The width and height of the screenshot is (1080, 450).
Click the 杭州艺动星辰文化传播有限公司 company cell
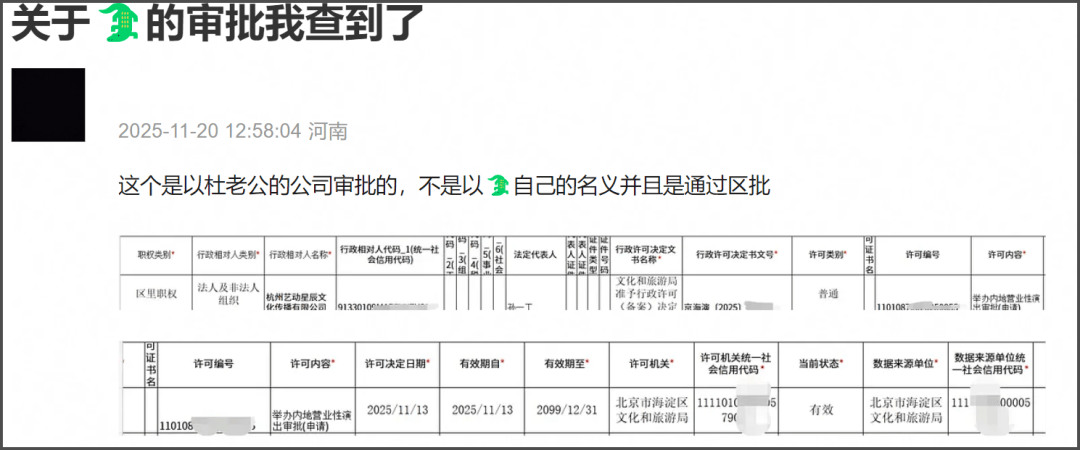point(296,300)
